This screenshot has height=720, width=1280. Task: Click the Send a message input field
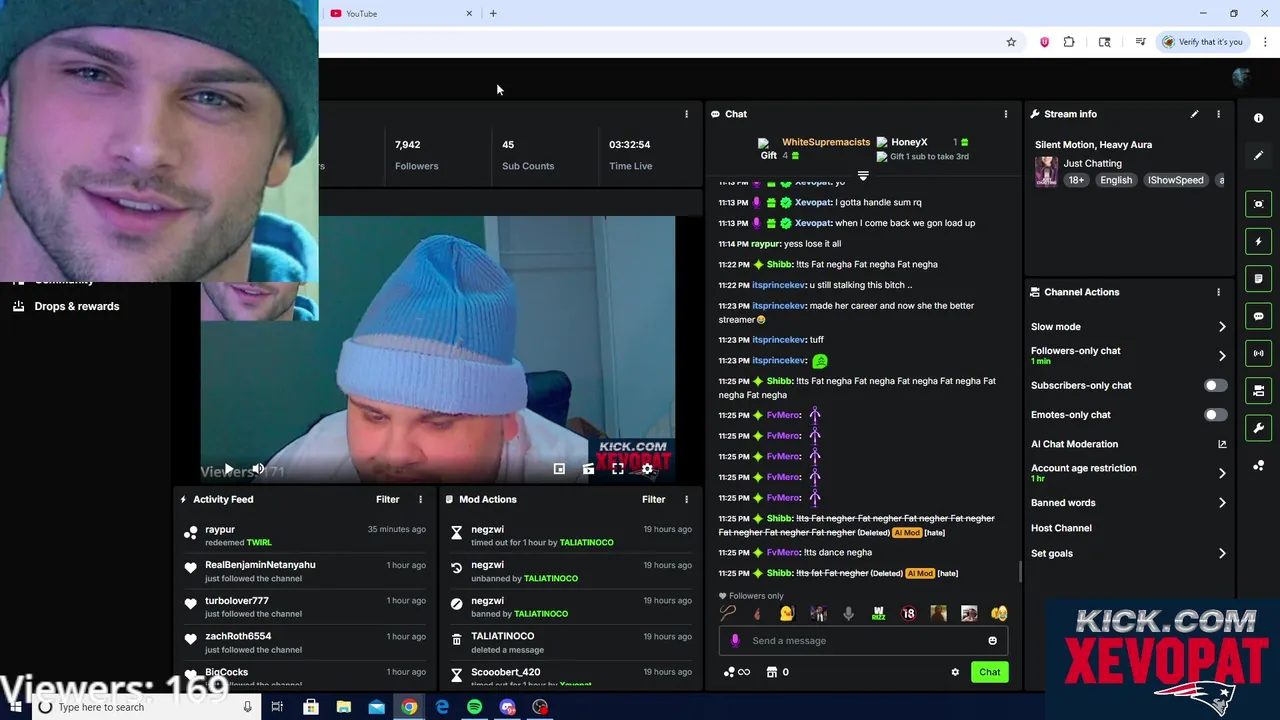(863, 641)
